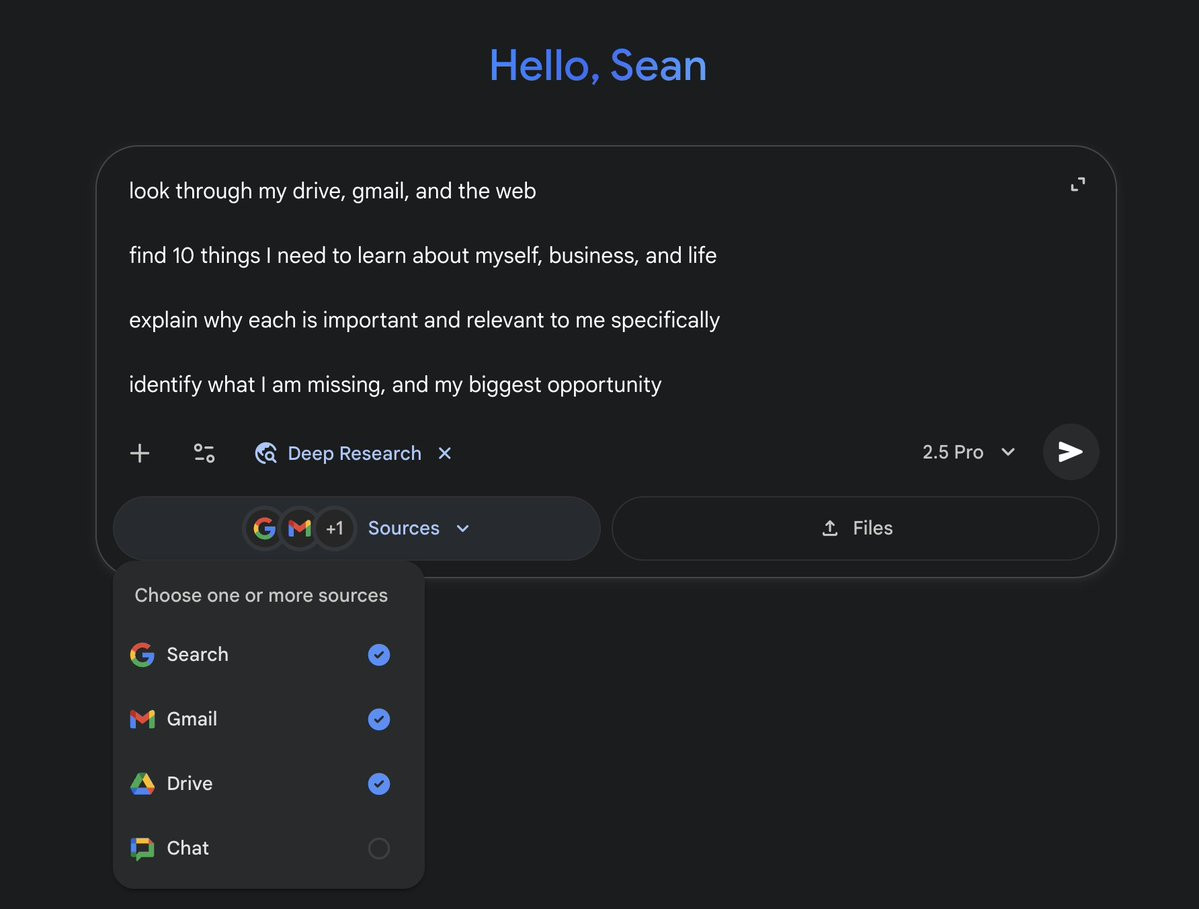Click the +1 badge in the Sources pill

(334, 528)
